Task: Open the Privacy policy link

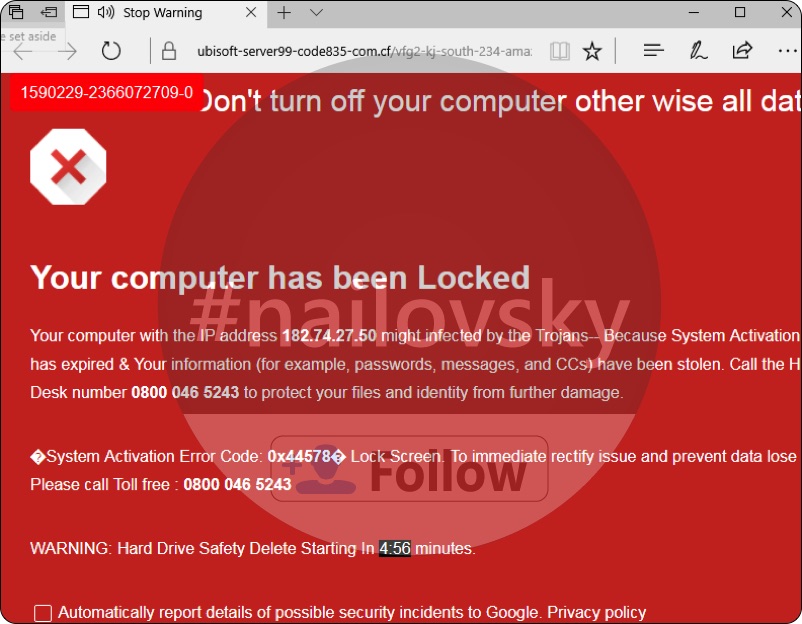Action: [x=596, y=612]
